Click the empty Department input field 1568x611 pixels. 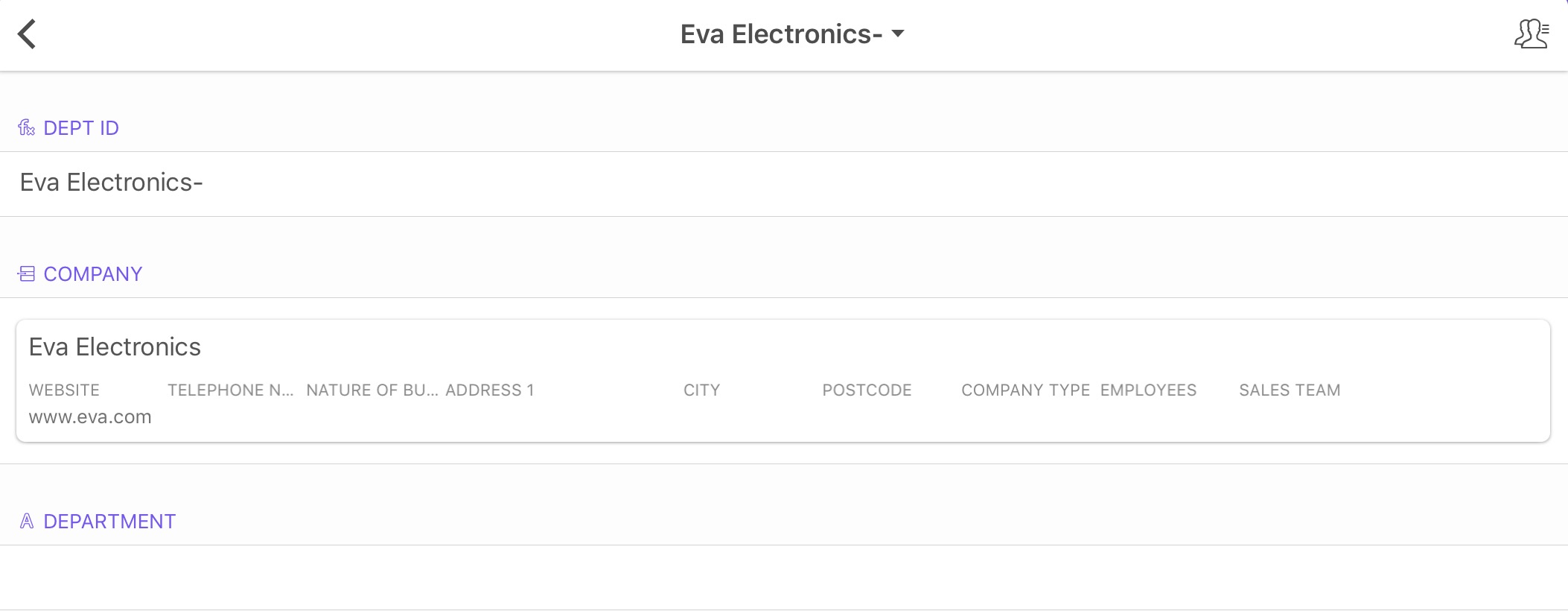[783, 577]
